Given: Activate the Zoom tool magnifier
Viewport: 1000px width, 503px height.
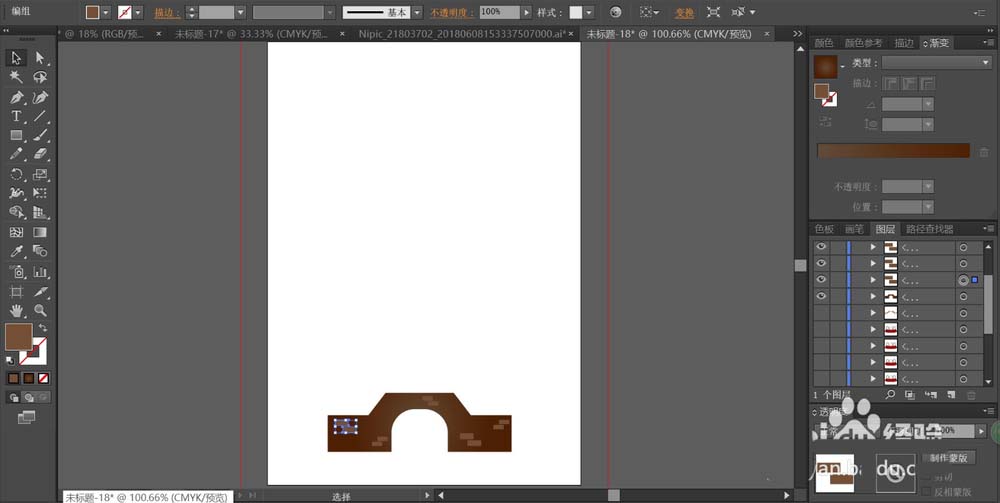Looking at the screenshot, I should (x=40, y=310).
